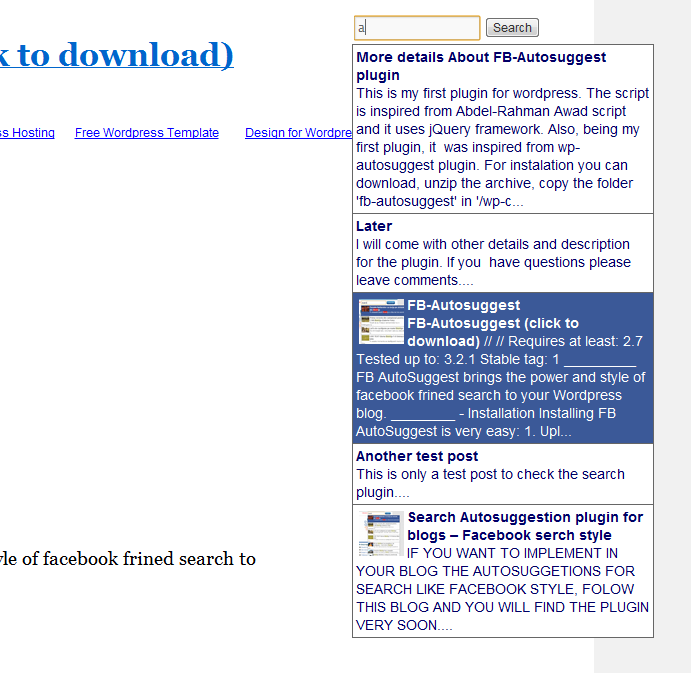
Task: Click the '(click to download)' page heading link
Action: 117,55
